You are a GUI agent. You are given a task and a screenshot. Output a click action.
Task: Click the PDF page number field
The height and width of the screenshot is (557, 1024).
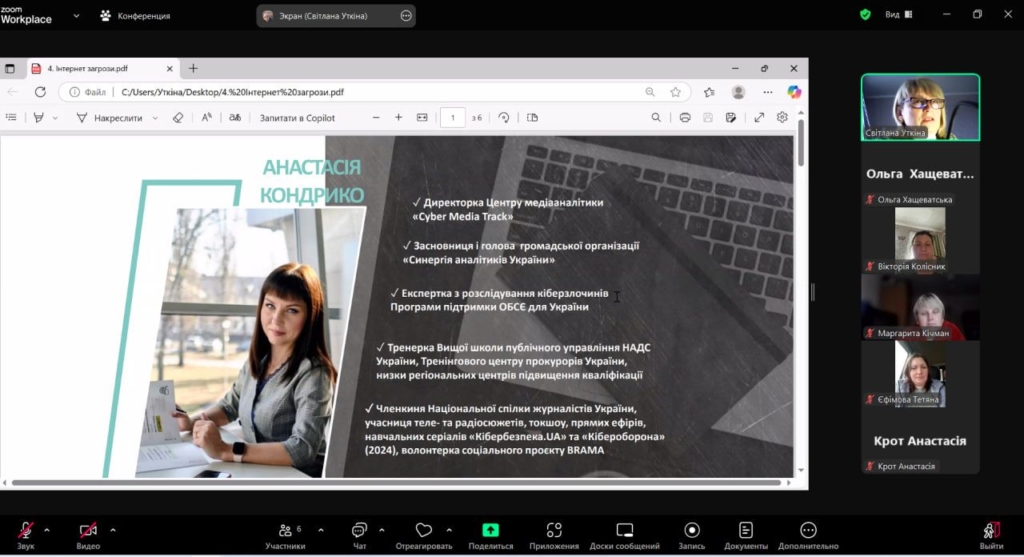(453, 117)
